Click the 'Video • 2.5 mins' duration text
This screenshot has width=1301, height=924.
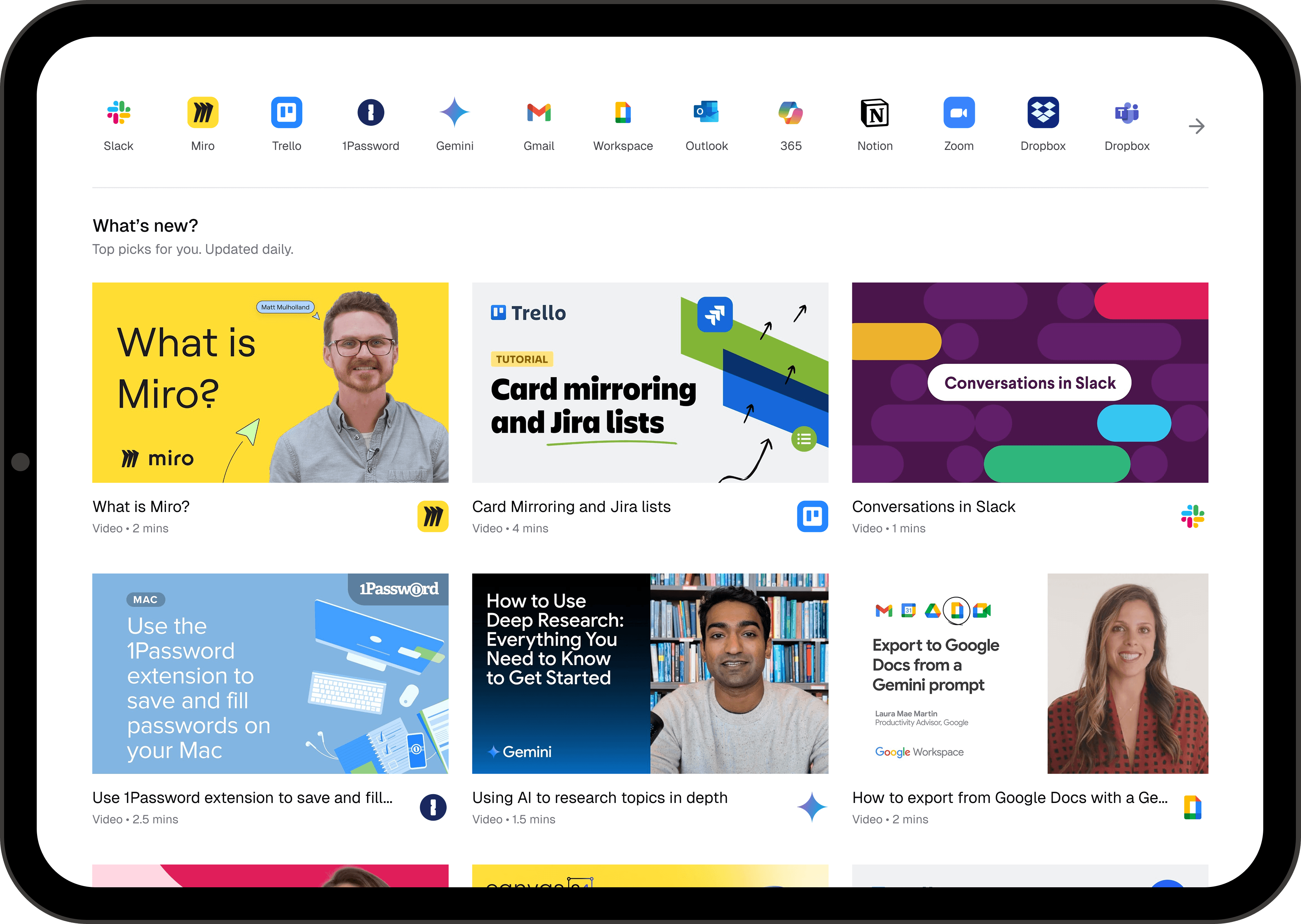click(135, 819)
